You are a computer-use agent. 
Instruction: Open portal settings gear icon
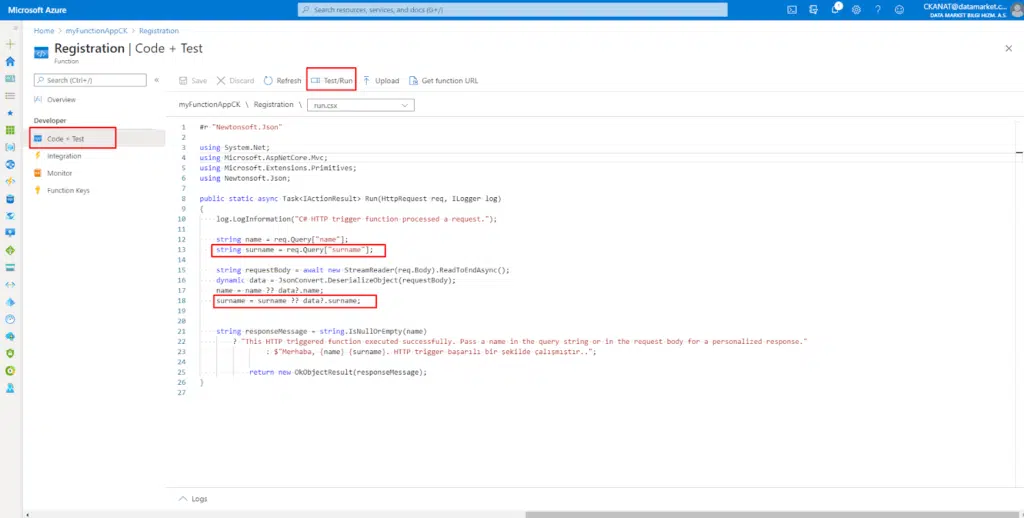pyautogui.click(x=856, y=10)
